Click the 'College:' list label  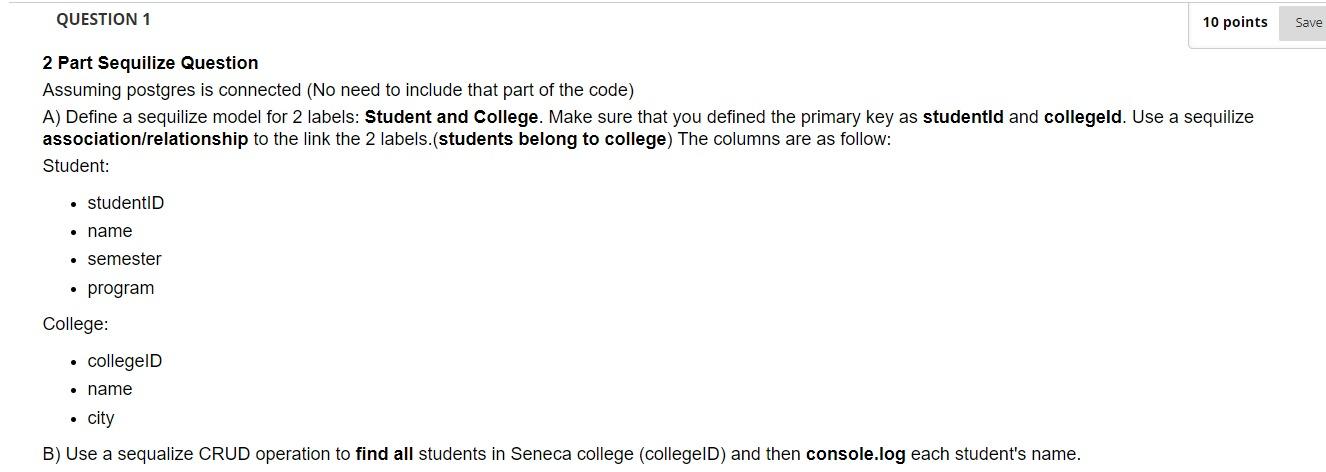75,324
